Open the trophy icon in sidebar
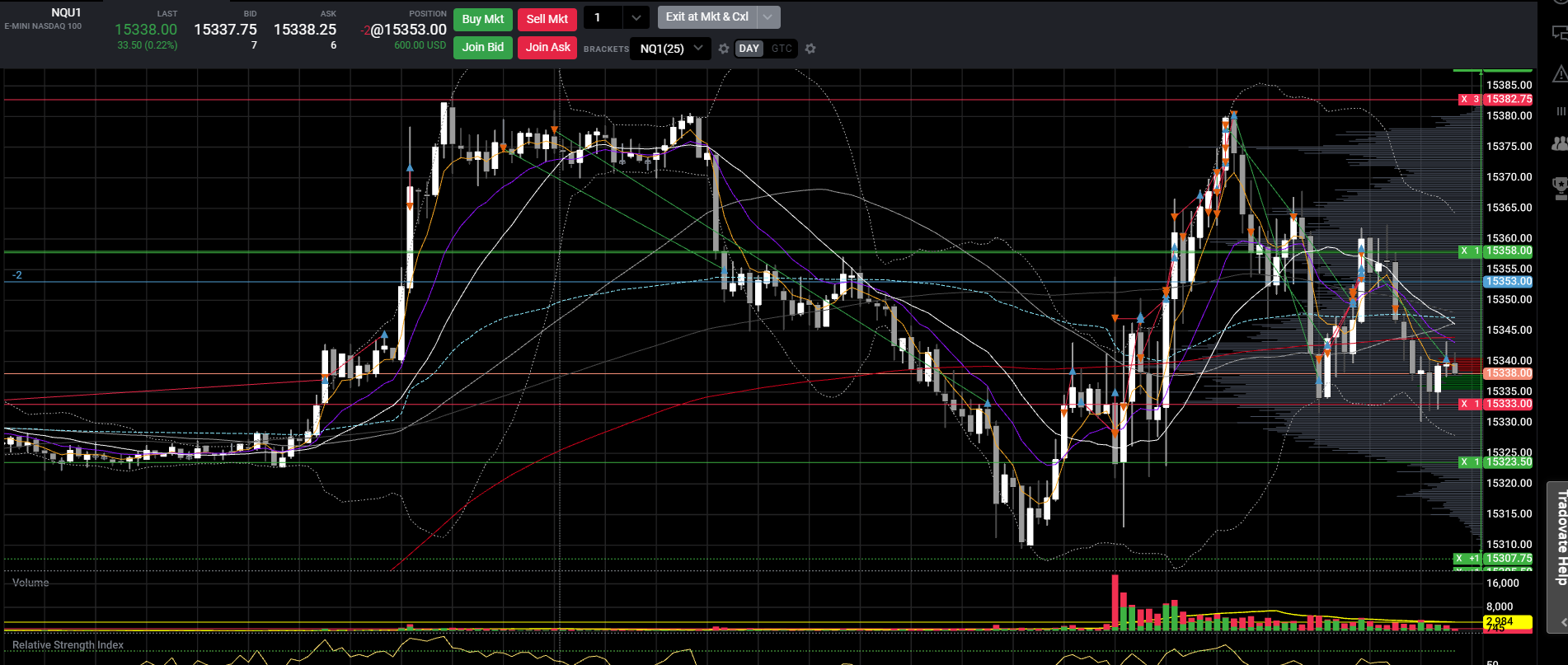 1560,188
